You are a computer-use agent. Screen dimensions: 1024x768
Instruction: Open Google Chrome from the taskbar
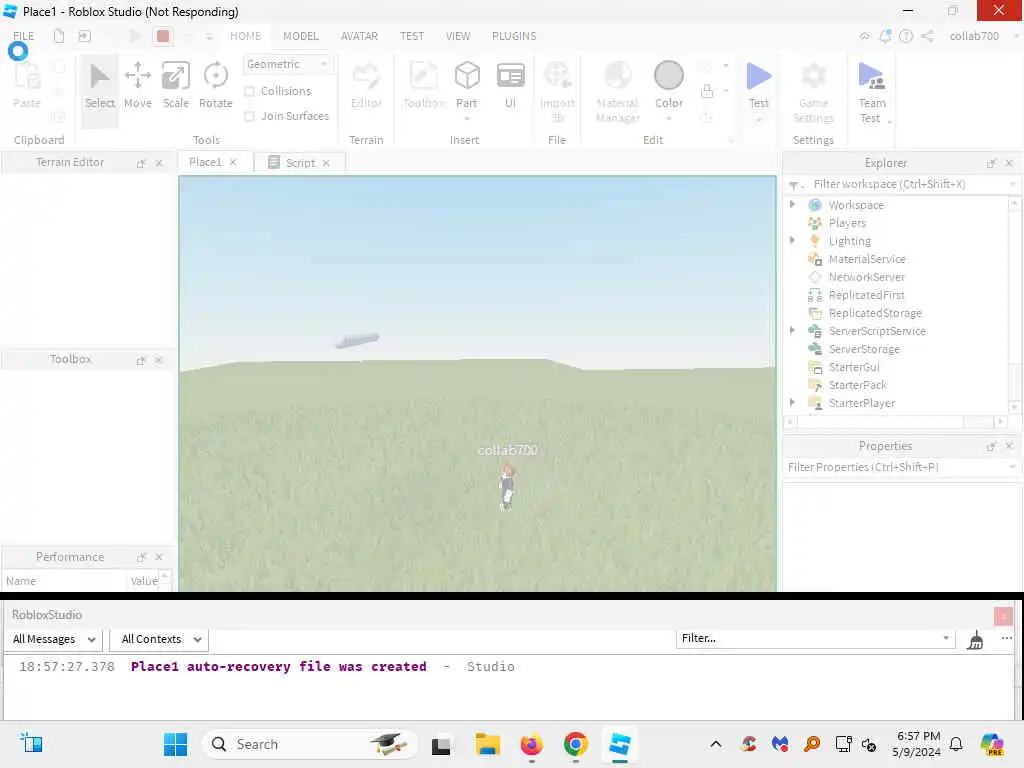(x=575, y=744)
